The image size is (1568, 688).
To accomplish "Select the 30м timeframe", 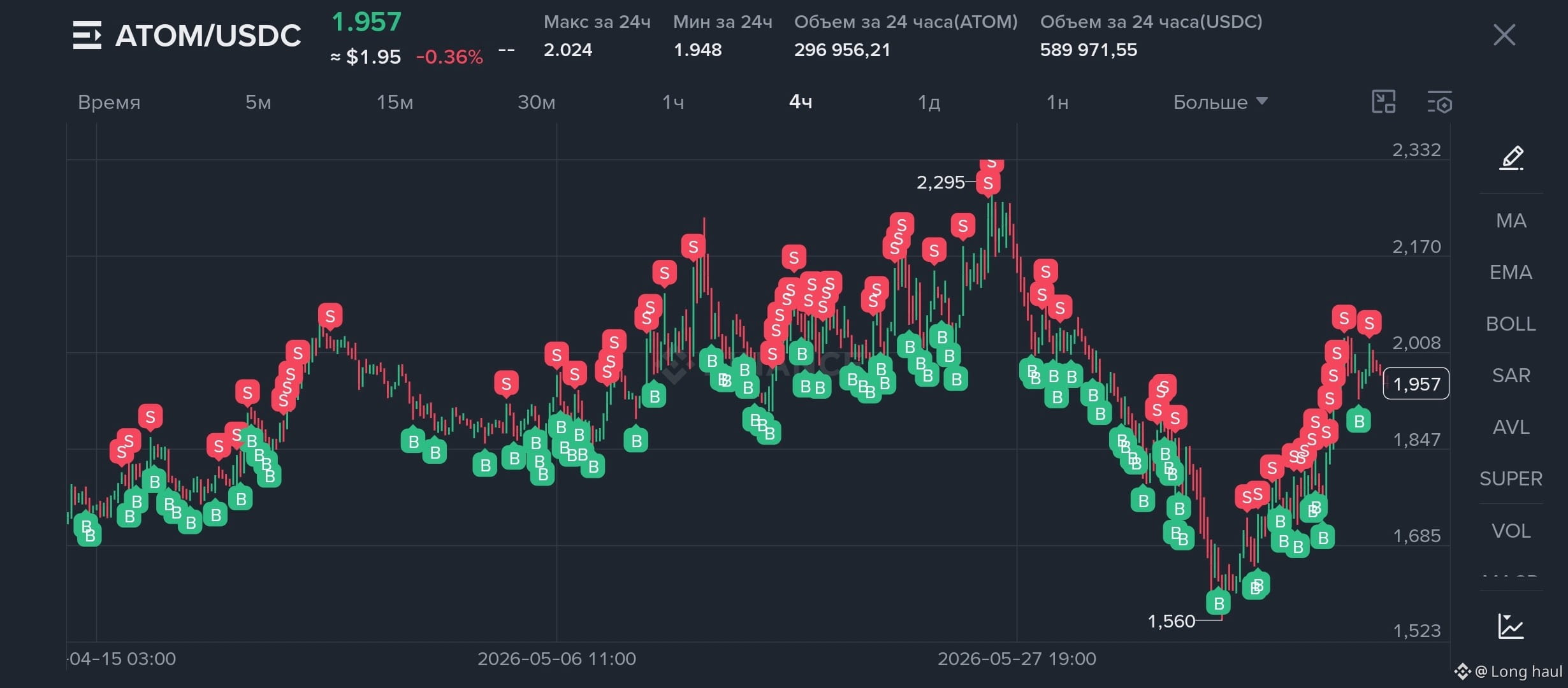I will (x=536, y=102).
